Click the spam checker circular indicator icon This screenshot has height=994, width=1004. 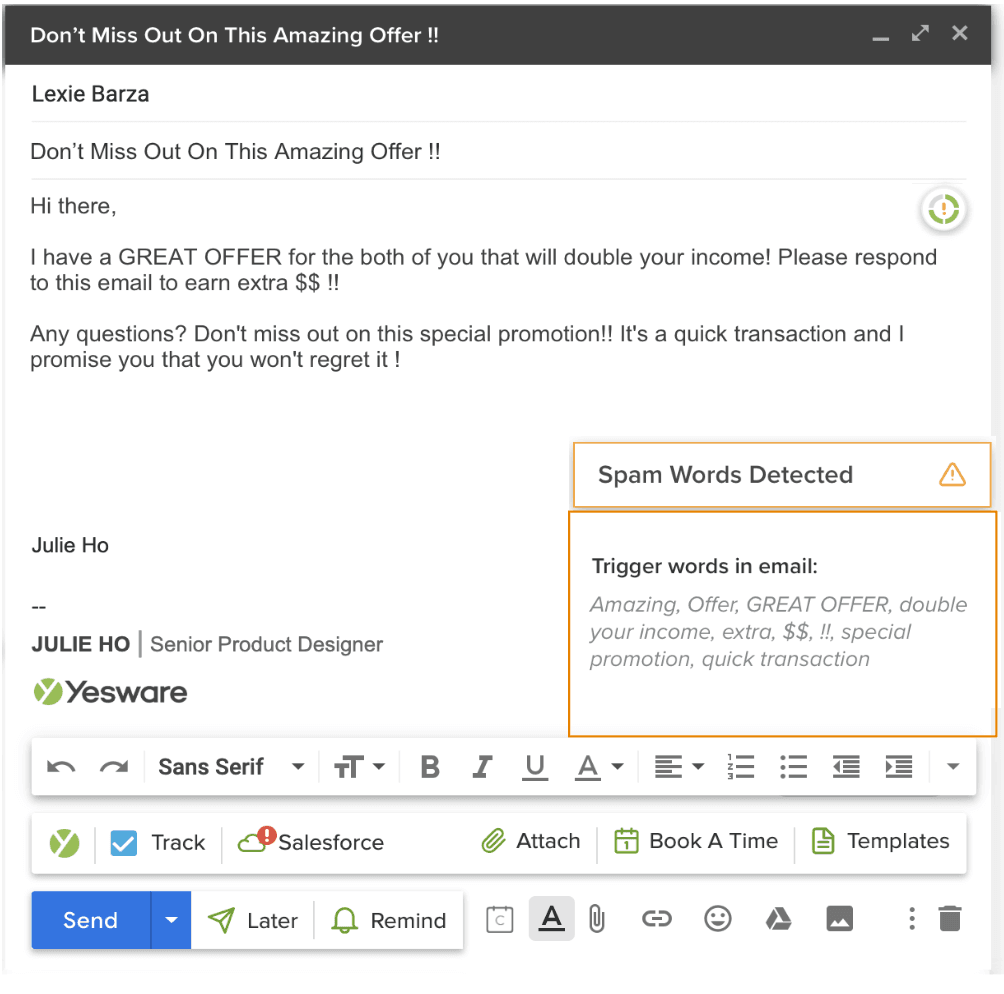[943, 210]
